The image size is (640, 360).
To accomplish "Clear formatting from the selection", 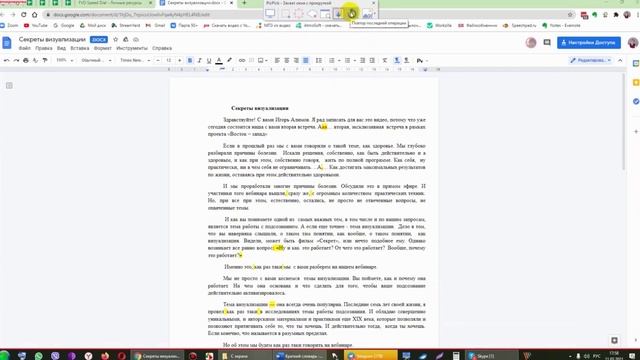I will click(x=384, y=60).
